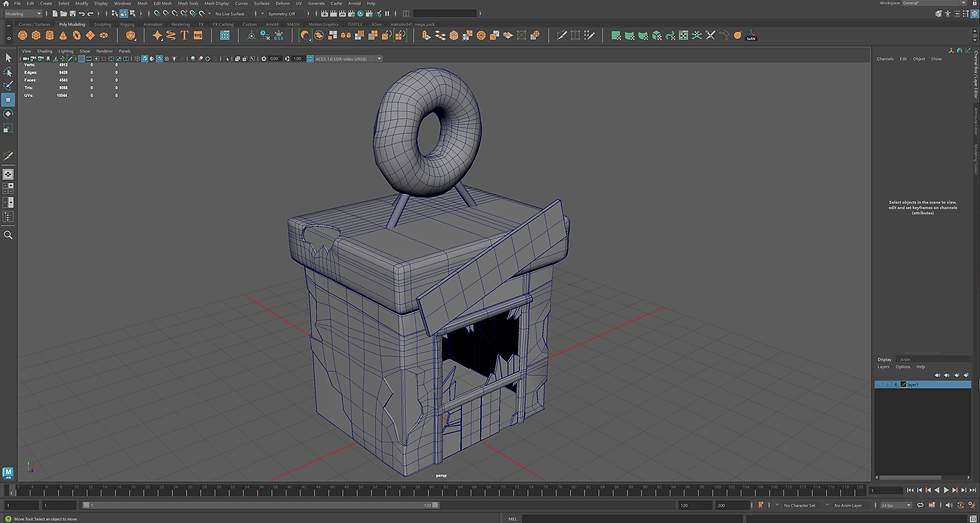Toggle layer1 R display type box

896,384
